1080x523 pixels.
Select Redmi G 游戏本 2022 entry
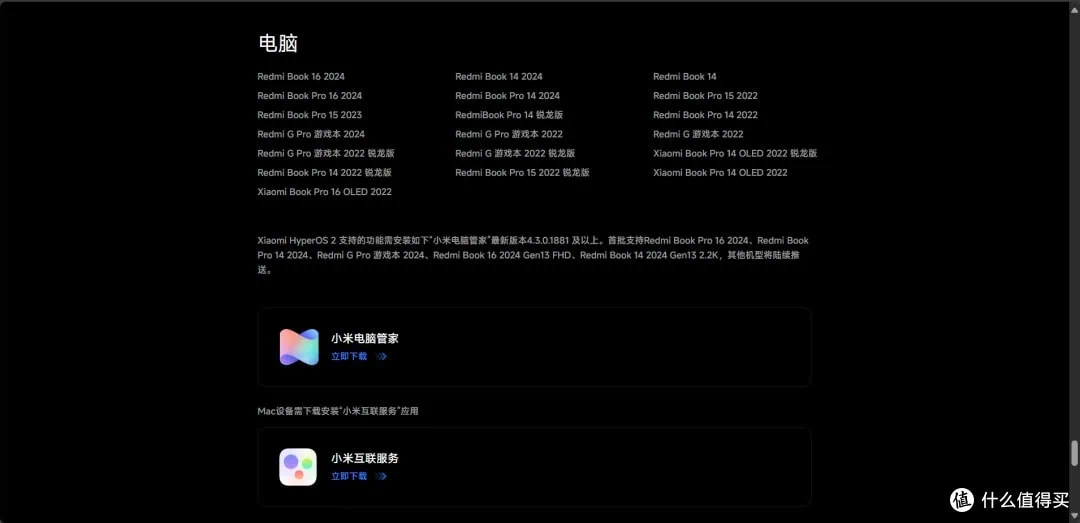[x=698, y=134]
